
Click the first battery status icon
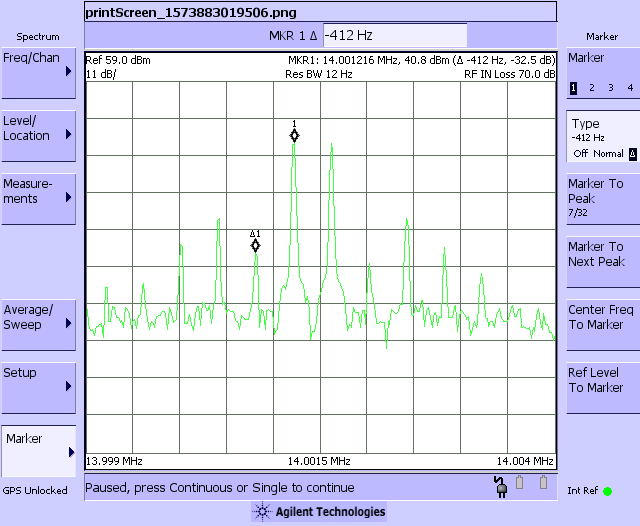(520, 482)
